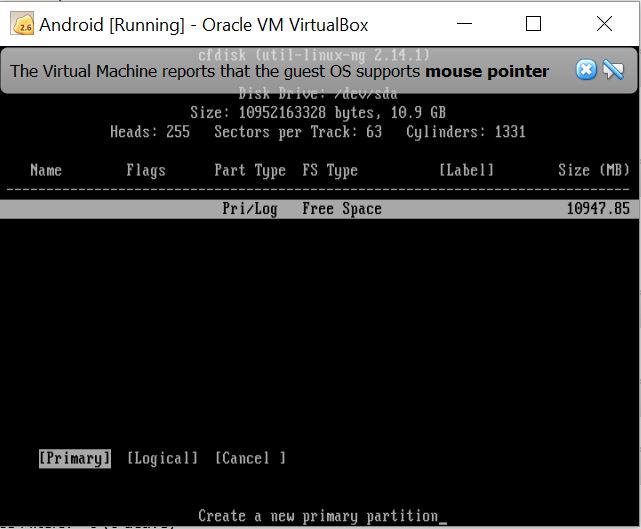Click the 'Create a new primary partition' hint
Viewport: 641px width, 529px height.
pos(318,516)
